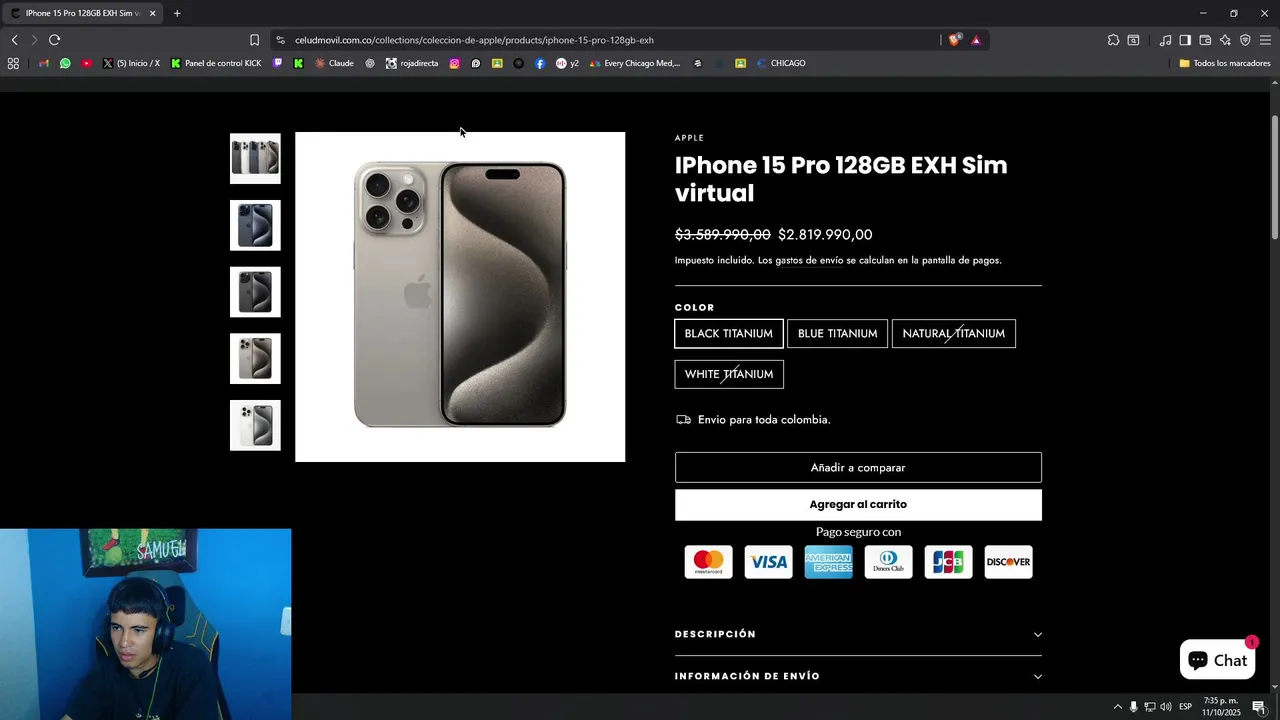Open the WhatsApp bookmark icon
Image resolution: width=1280 pixels, height=720 pixels.
pos(65,63)
